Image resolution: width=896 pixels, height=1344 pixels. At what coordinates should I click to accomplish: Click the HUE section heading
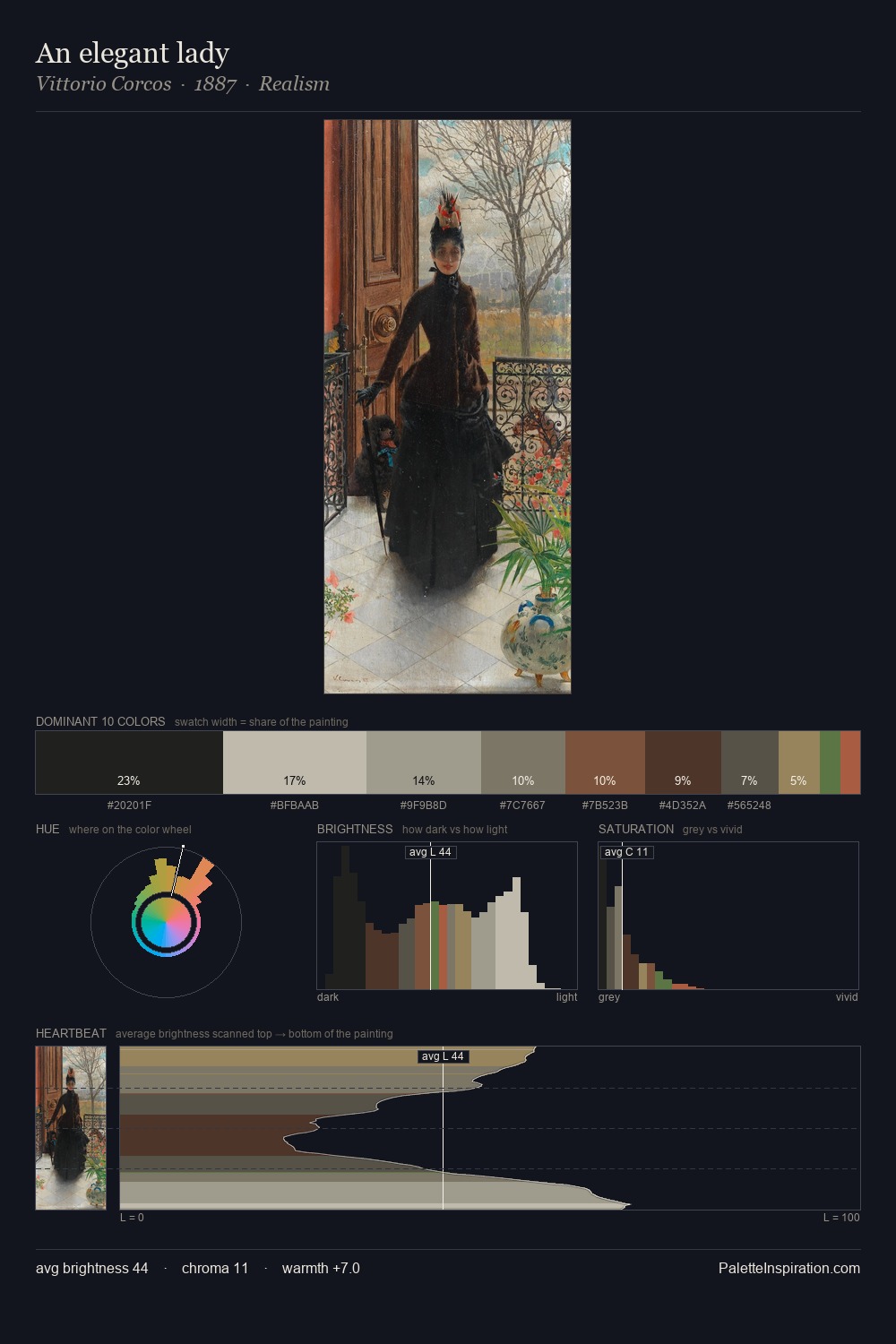(47, 829)
